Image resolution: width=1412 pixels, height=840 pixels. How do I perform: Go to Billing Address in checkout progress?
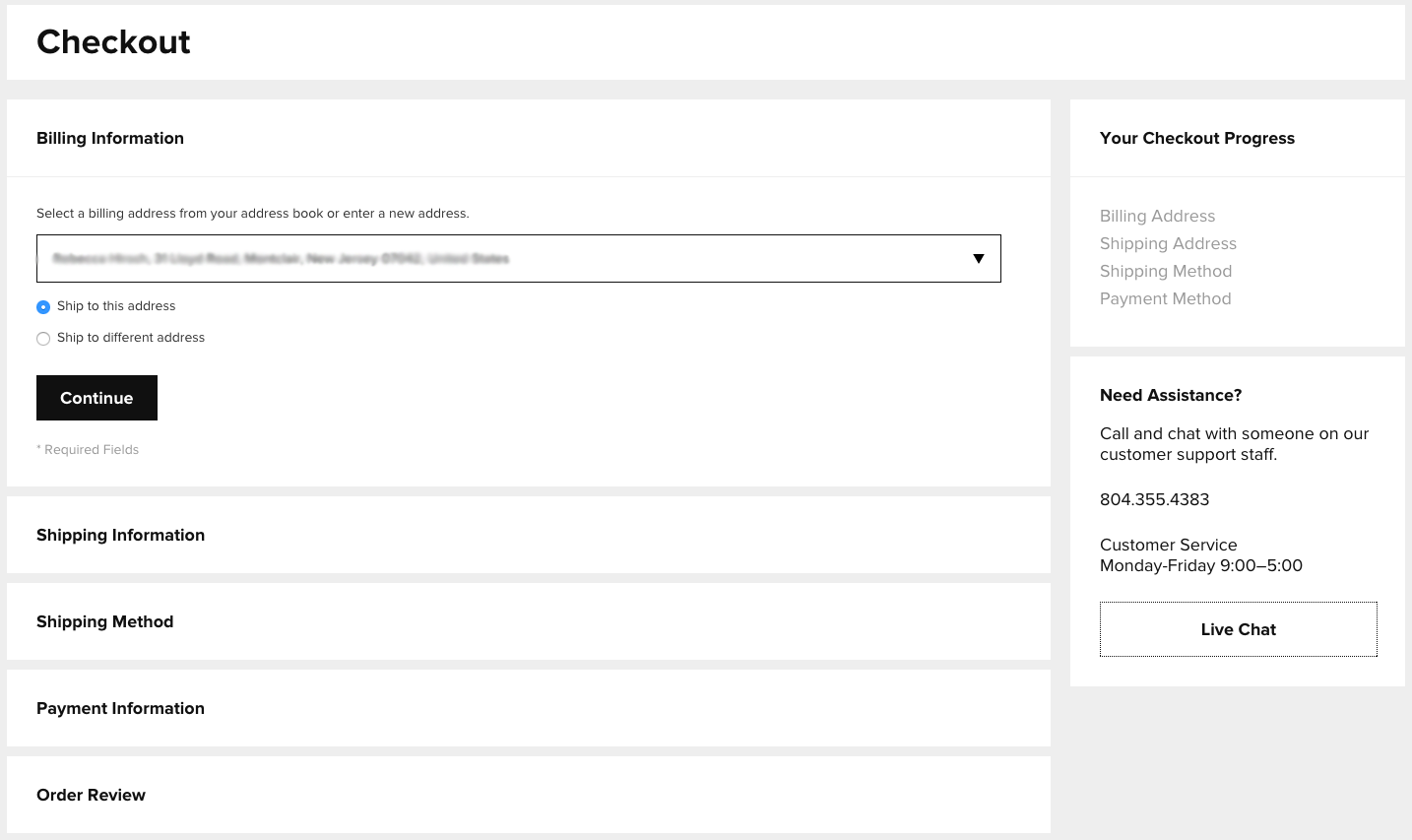pyautogui.click(x=1157, y=216)
